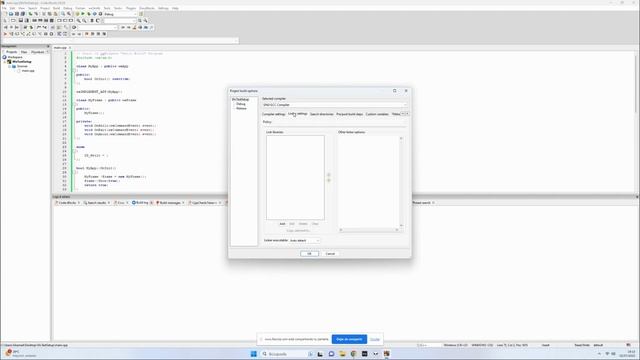Click the Save all files icon
The width and height of the screenshot is (640, 360).
pyautogui.click(x=22, y=14)
